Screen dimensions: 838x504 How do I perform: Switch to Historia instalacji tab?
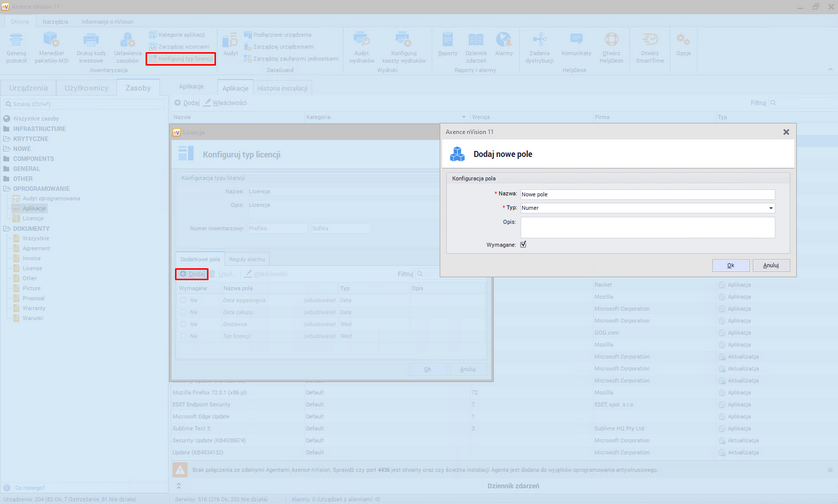pos(283,88)
